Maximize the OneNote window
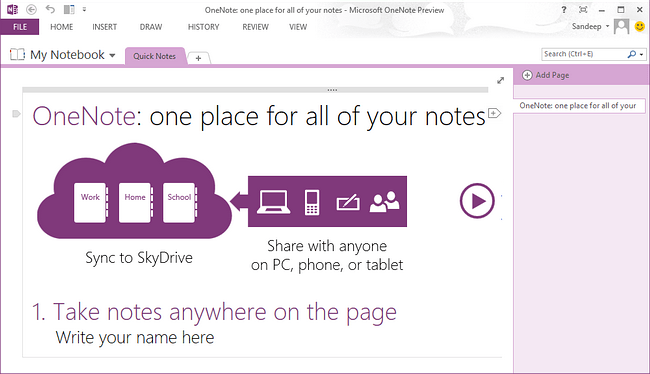650x374 pixels. click(x=621, y=10)
